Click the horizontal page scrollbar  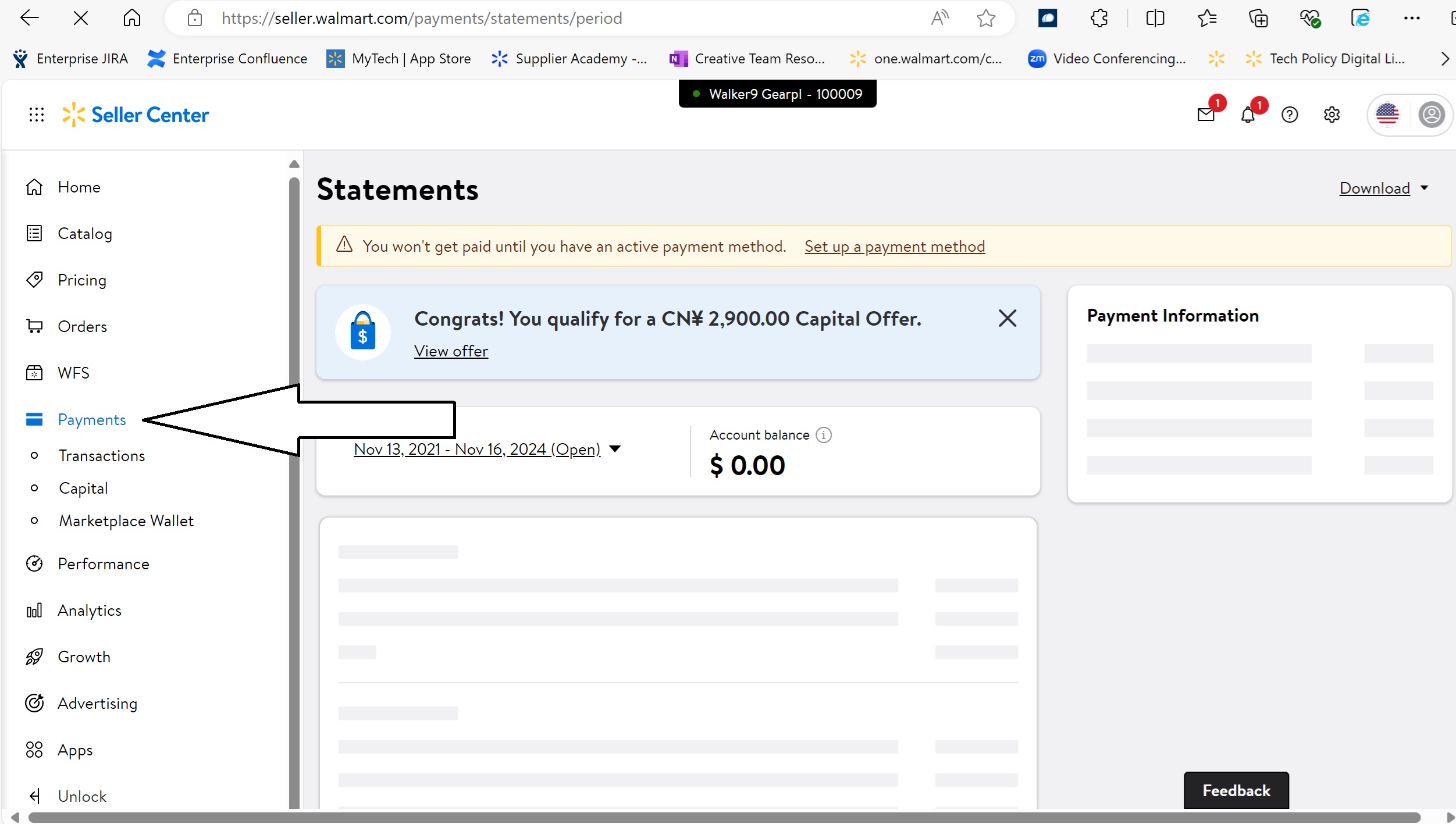[724, 817]
